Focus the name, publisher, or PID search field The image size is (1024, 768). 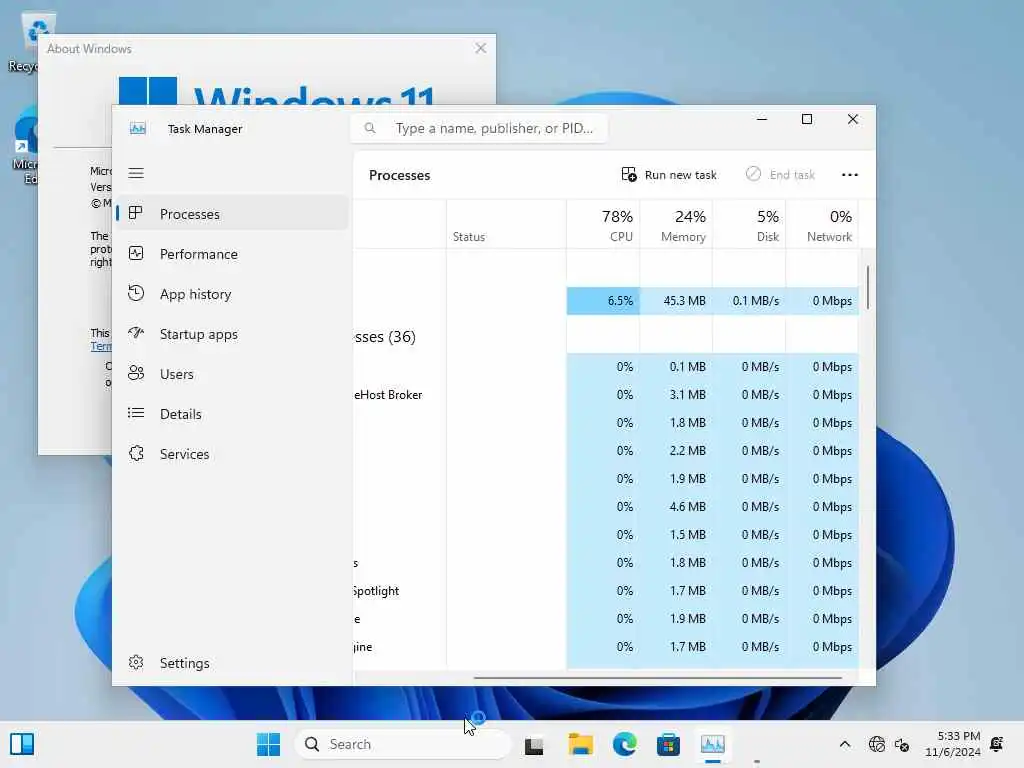click(x=479, y=128)
